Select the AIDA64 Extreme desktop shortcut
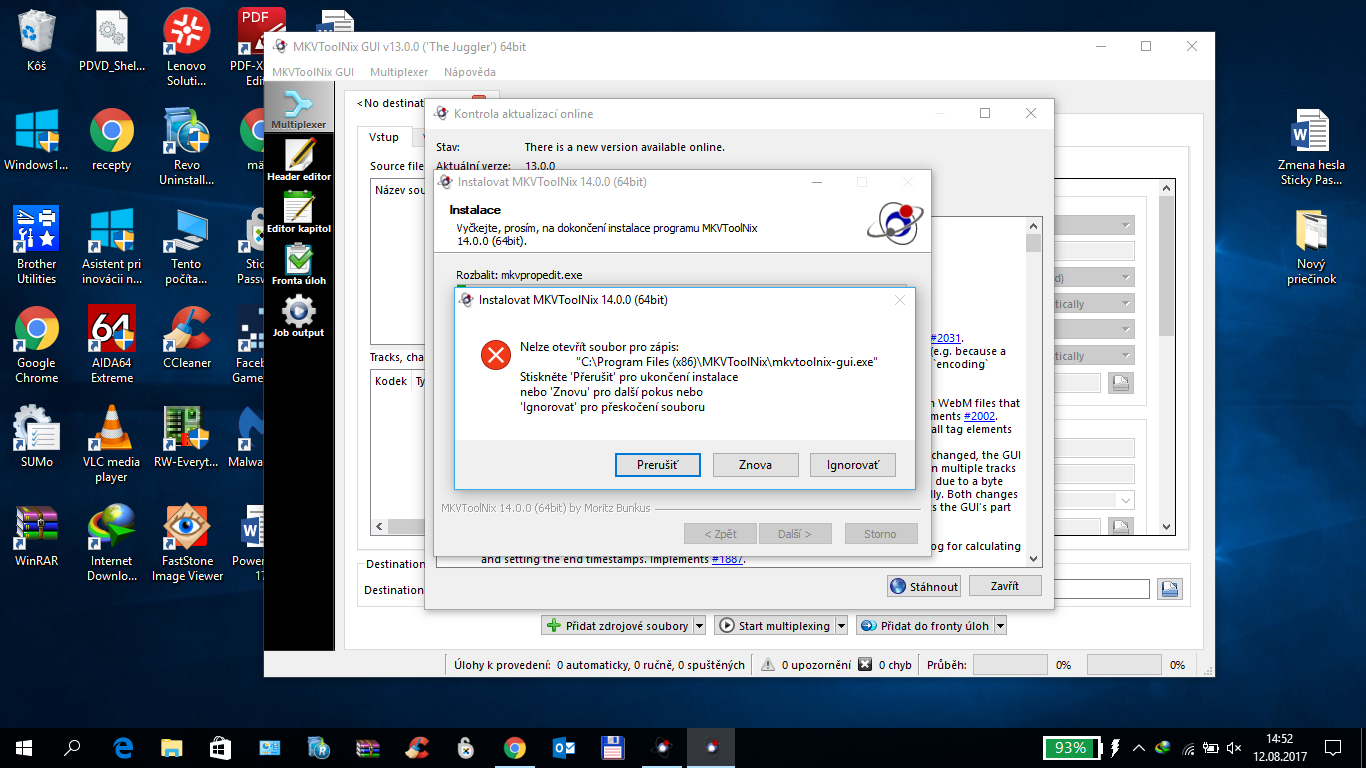 tap(112, 345)
